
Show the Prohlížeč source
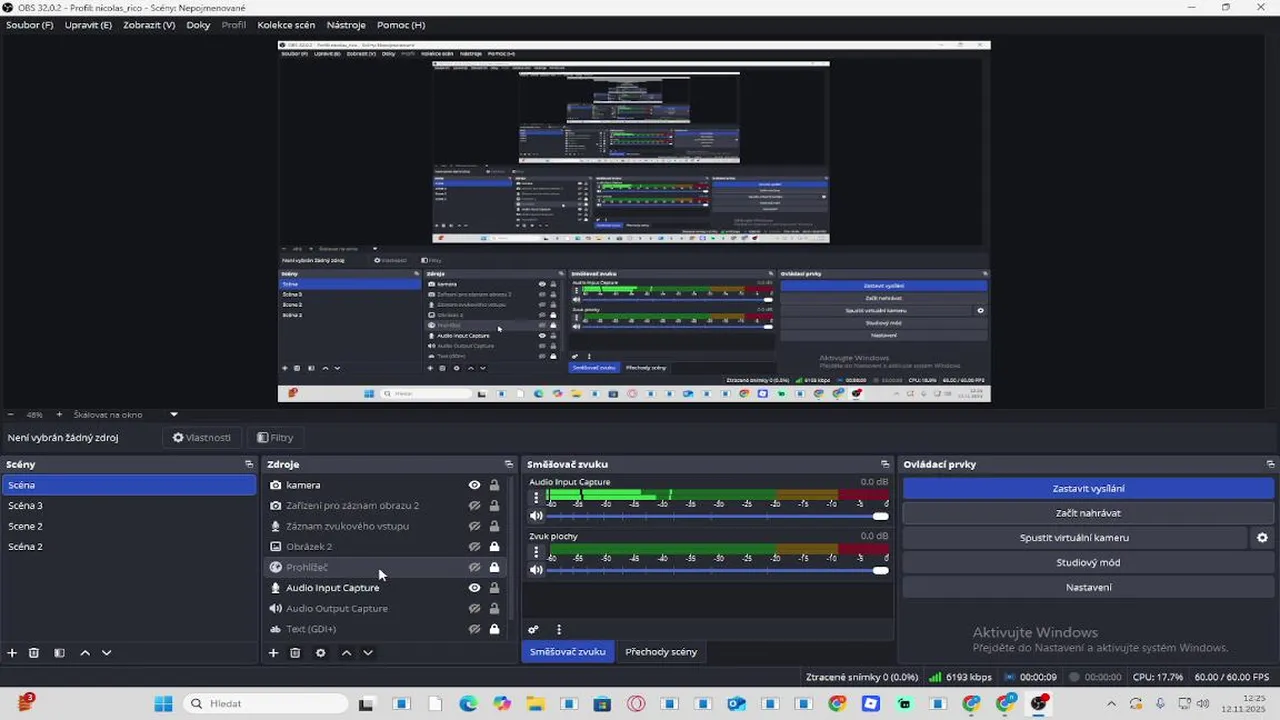tap(475, 567)
